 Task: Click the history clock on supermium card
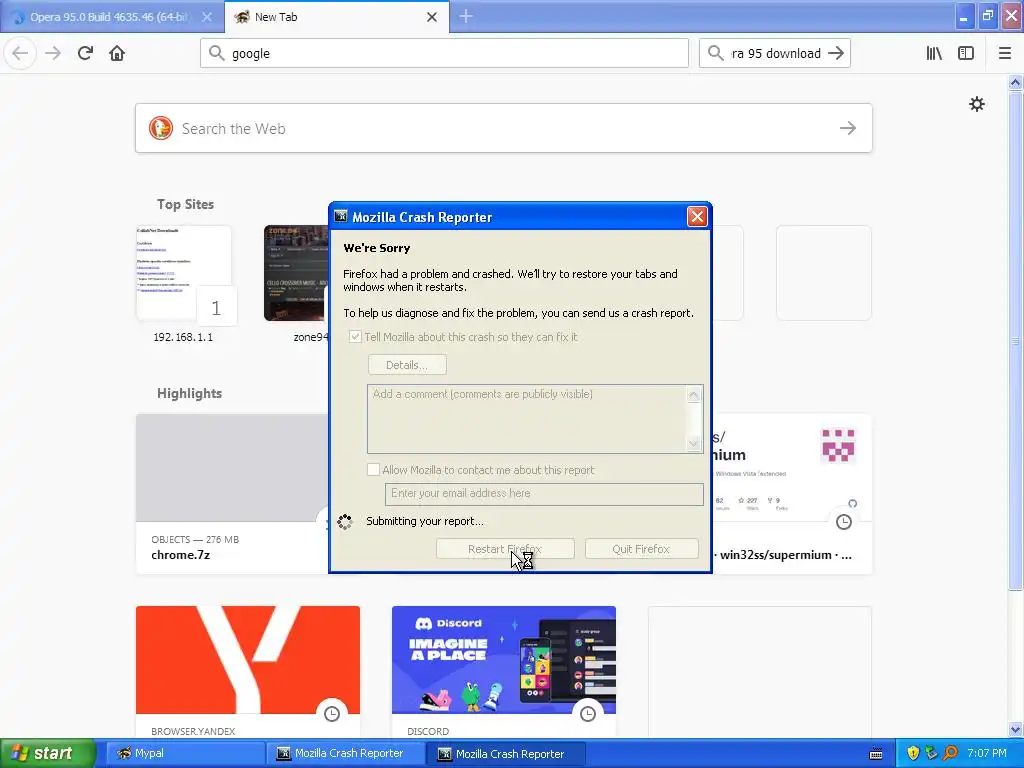[844, 522]
